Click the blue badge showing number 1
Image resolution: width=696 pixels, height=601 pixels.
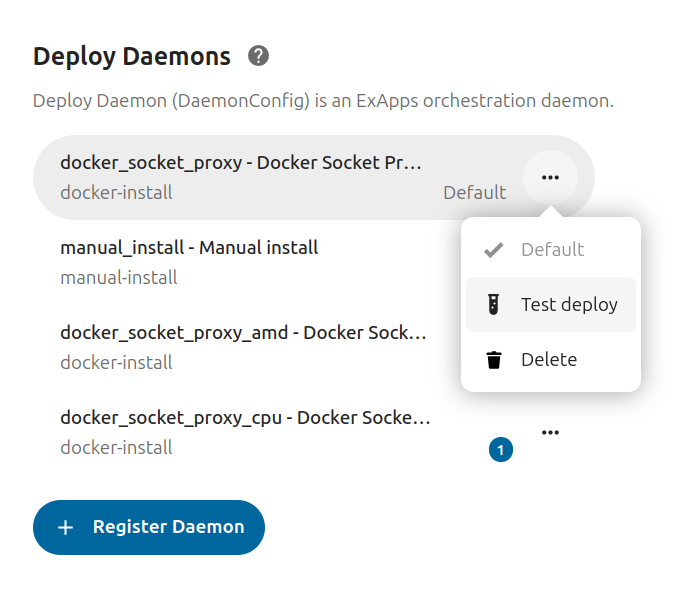(501, 450)
